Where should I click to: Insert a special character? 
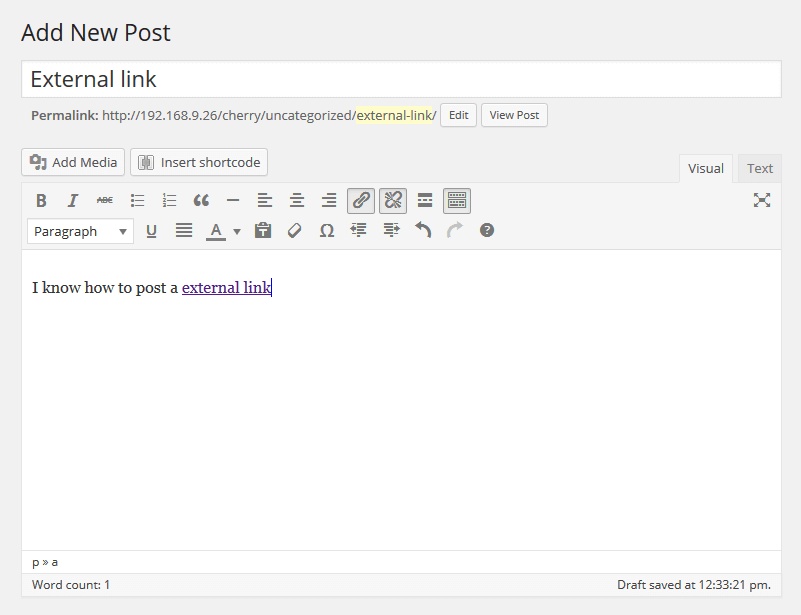[x=327, y=230]
